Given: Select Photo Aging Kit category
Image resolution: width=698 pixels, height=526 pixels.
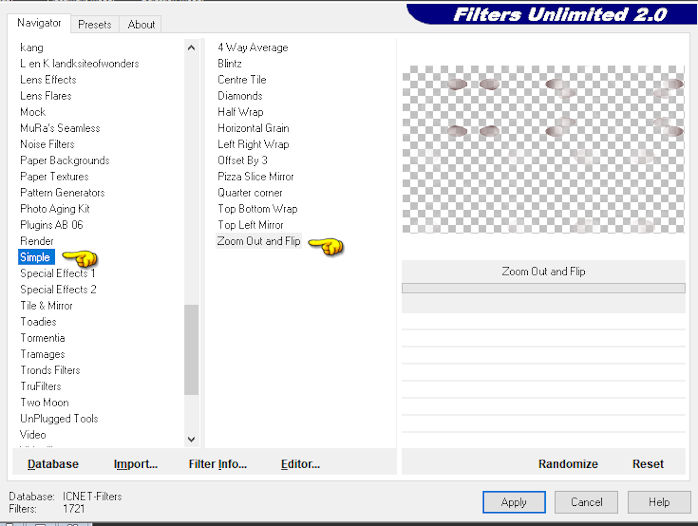Looking at the screenshot, I should pyautogui.click(x=55, y=209).
